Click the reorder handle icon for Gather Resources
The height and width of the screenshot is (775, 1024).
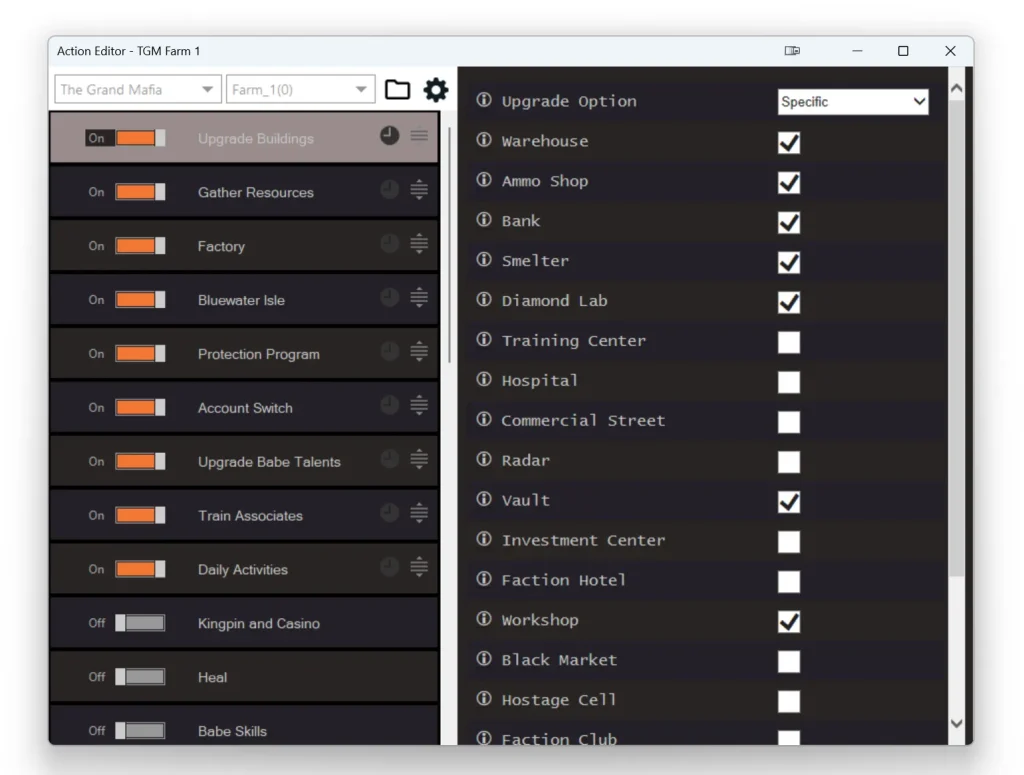coord(419,190)
